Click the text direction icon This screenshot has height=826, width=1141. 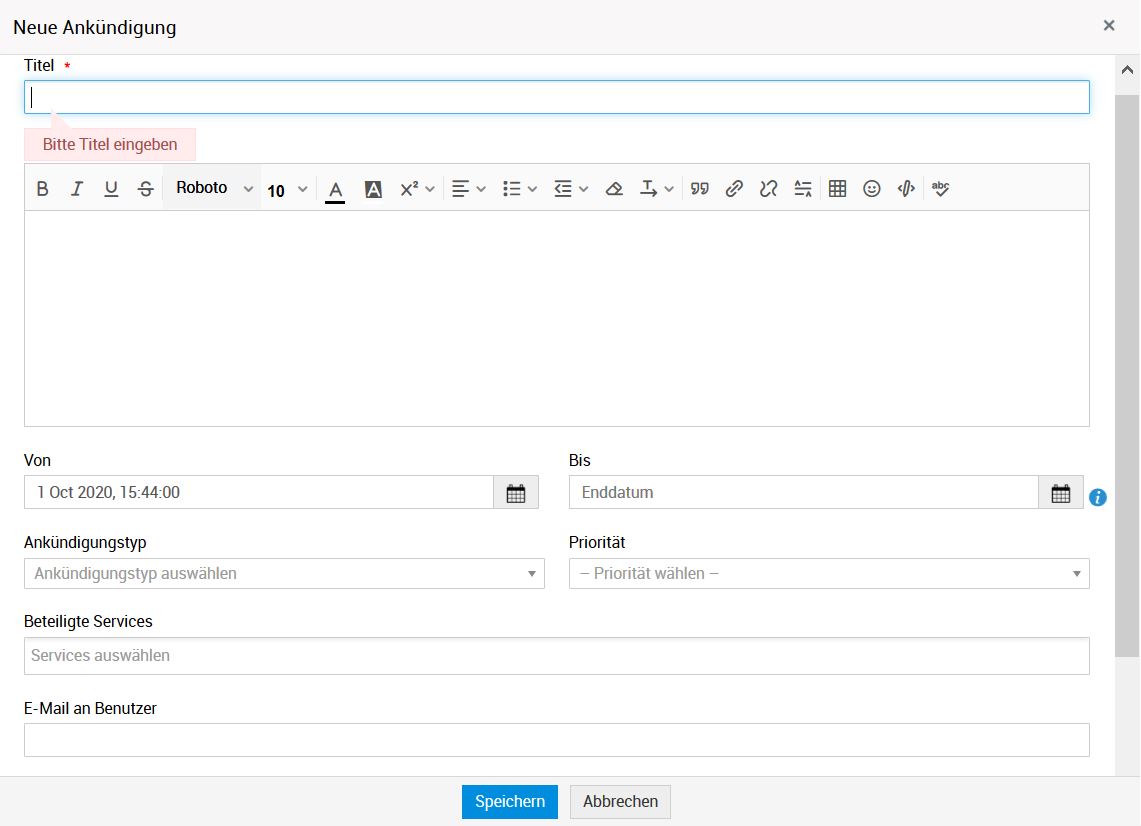[x=648, y=188]
